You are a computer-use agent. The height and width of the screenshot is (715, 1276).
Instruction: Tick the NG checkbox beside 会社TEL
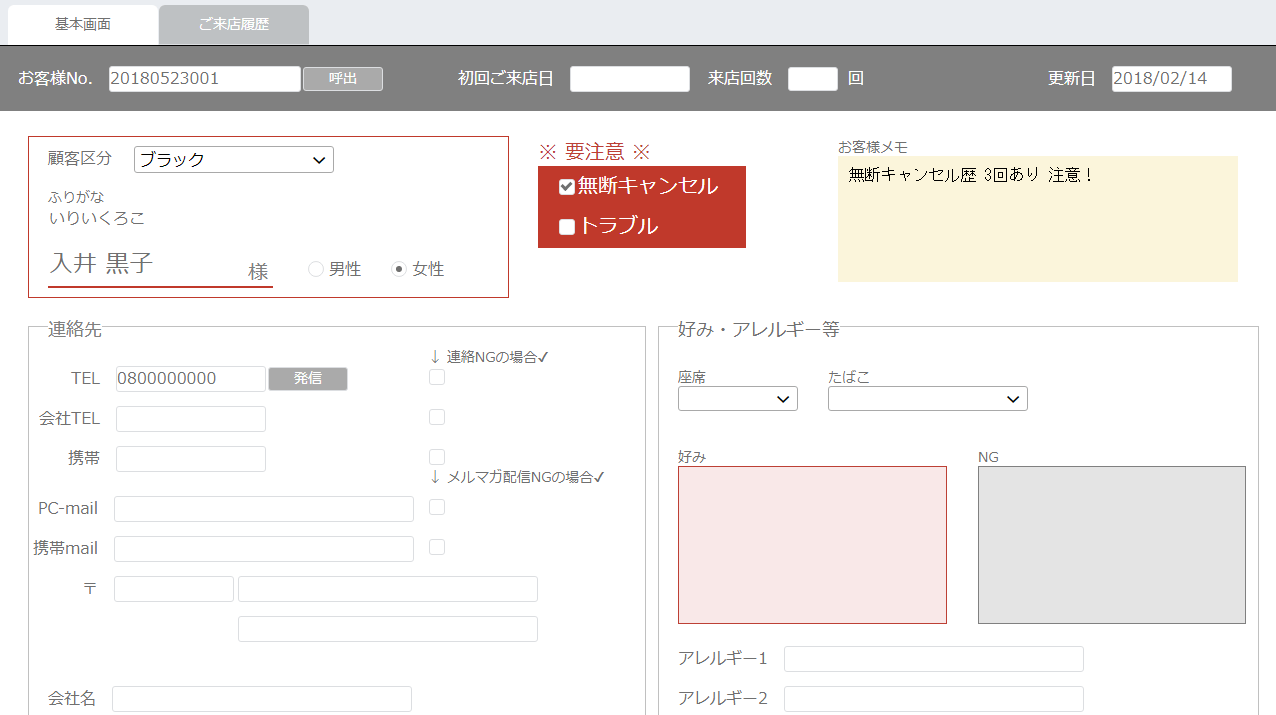click(x=437, y=418)
